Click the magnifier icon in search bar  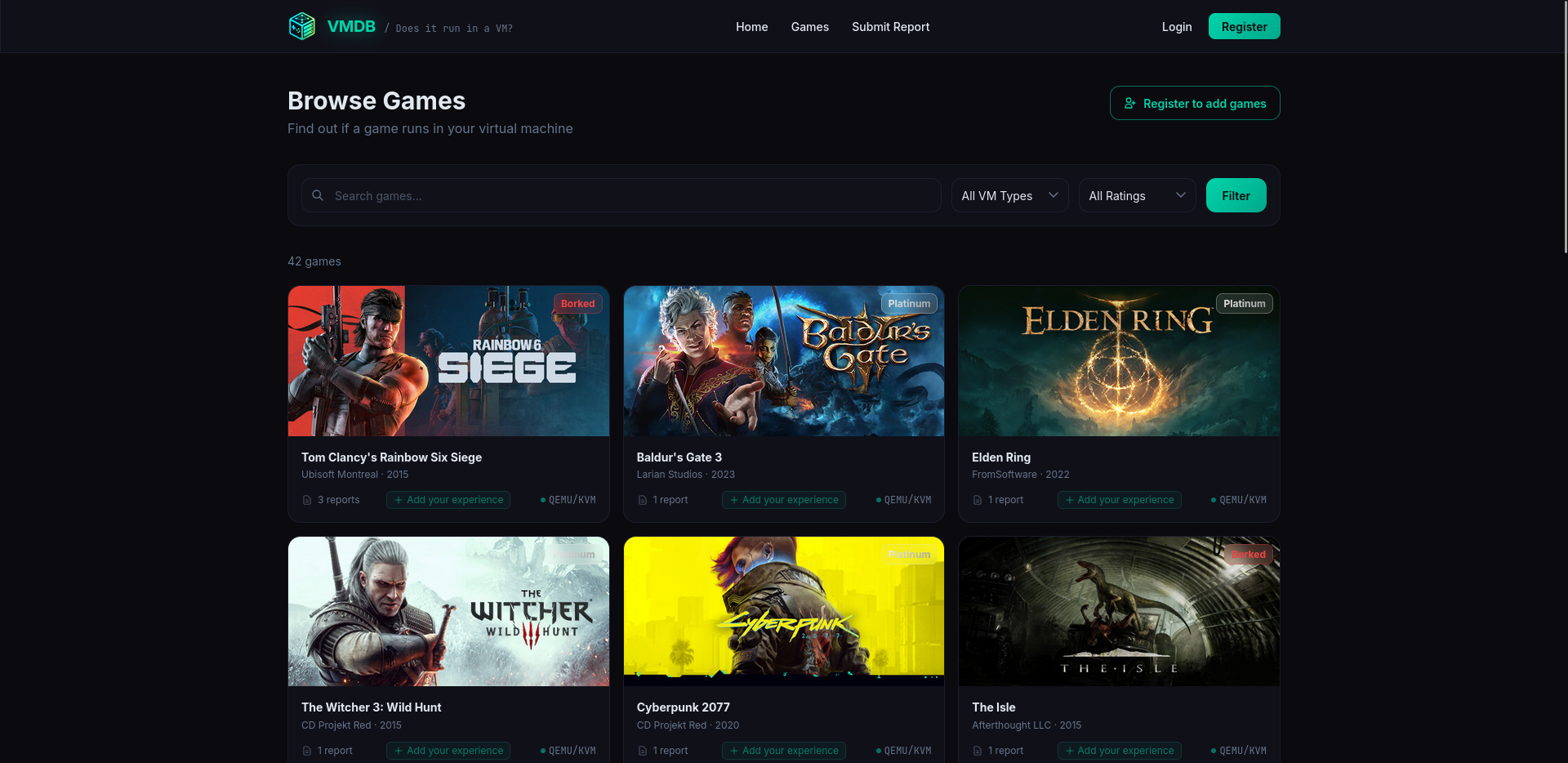point(318,195)
